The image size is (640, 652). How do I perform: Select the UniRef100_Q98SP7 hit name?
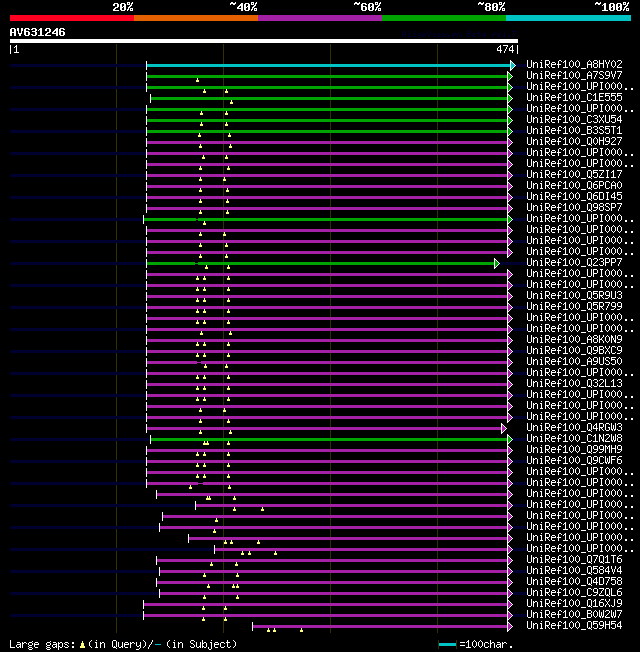coord(574,207)
